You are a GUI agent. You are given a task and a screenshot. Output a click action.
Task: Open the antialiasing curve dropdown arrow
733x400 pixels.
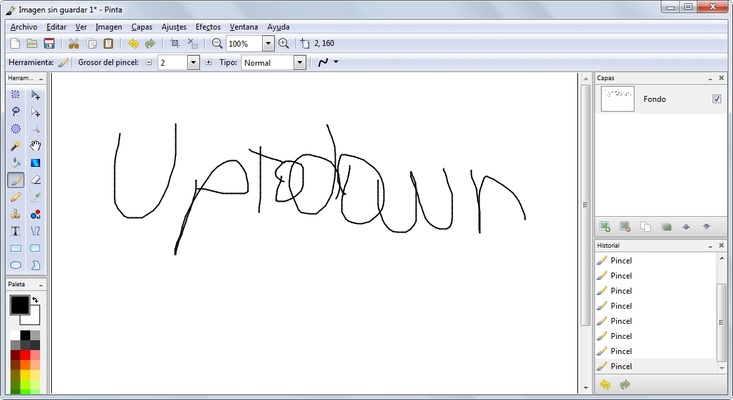click(336, 62)
